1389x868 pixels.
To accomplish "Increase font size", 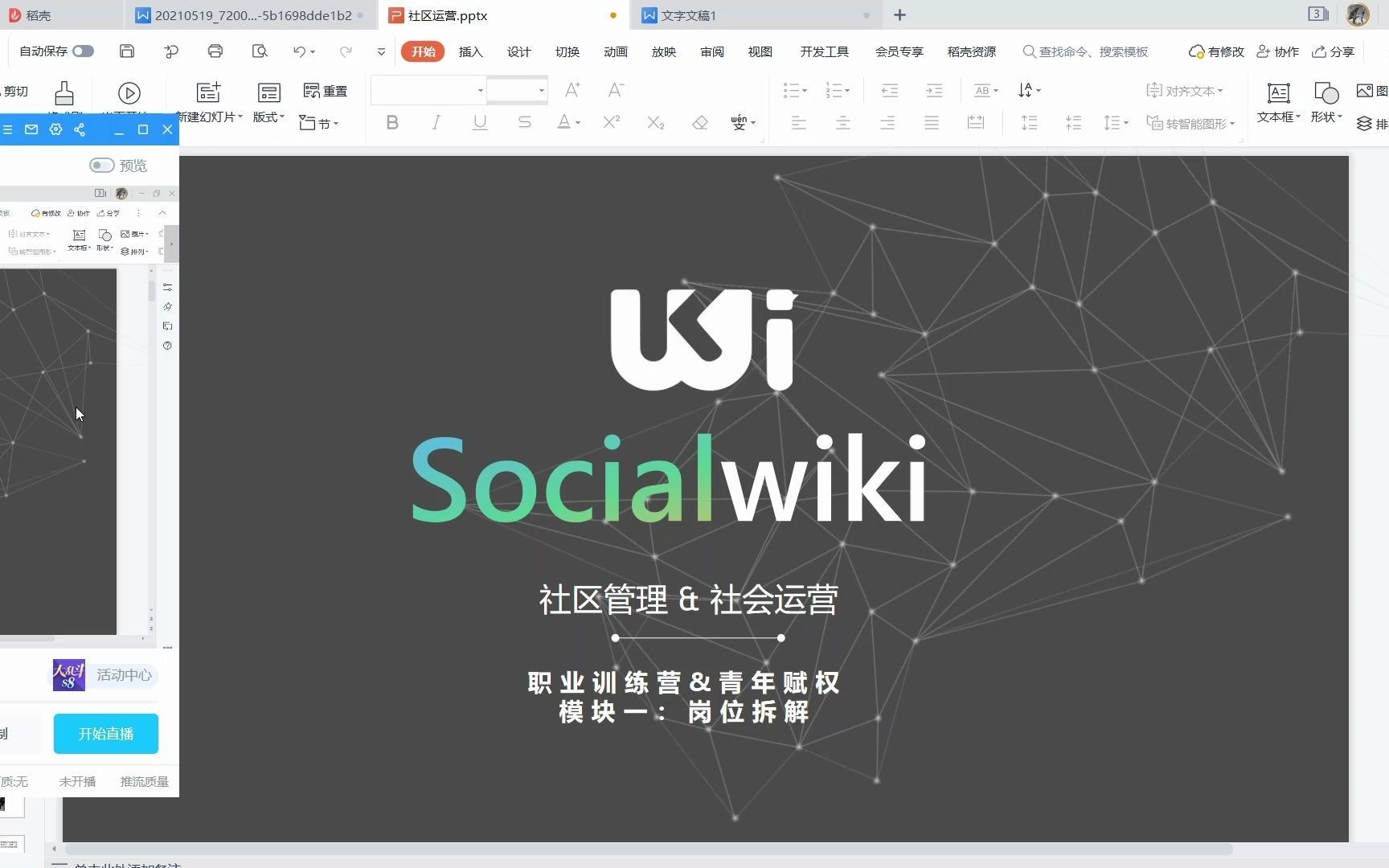I will [x=572, y=90].
